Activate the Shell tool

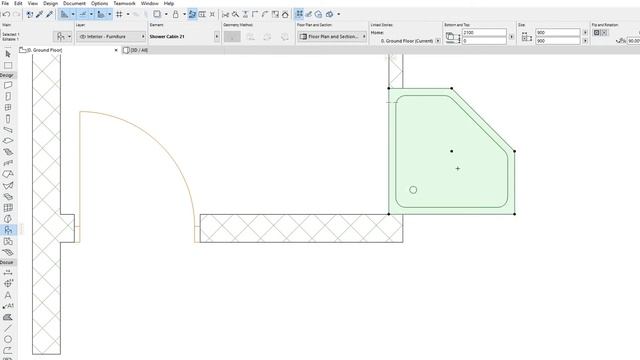8,185
